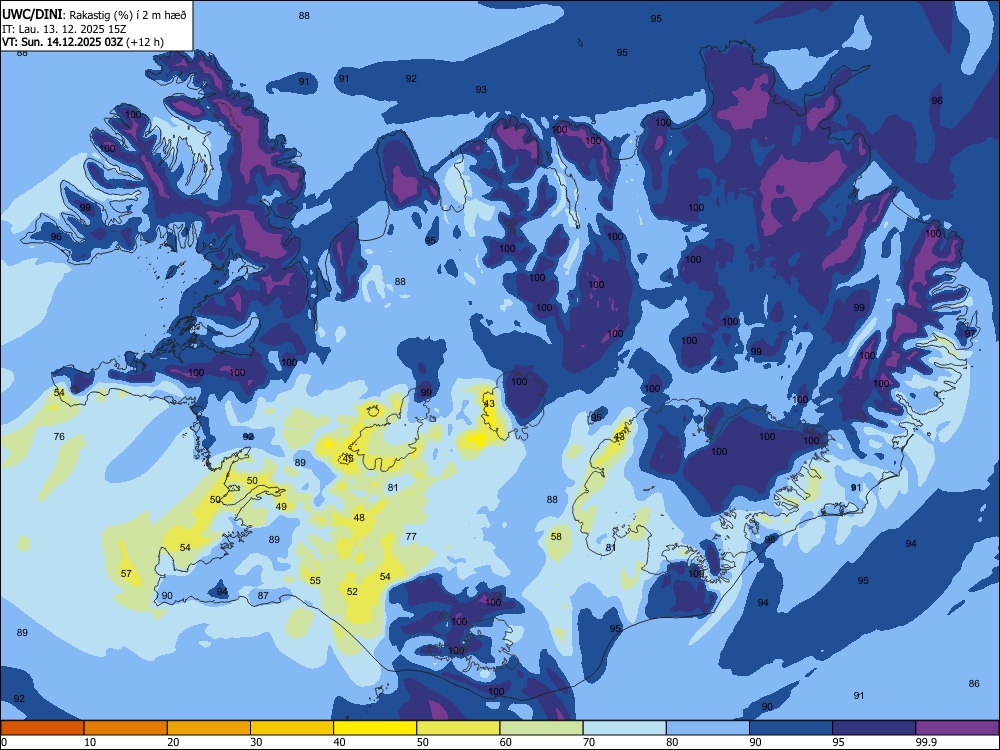The image size is (1000, 750).
Task: Select the light blue 80–90 legend swatch
Action: [707, 728]
